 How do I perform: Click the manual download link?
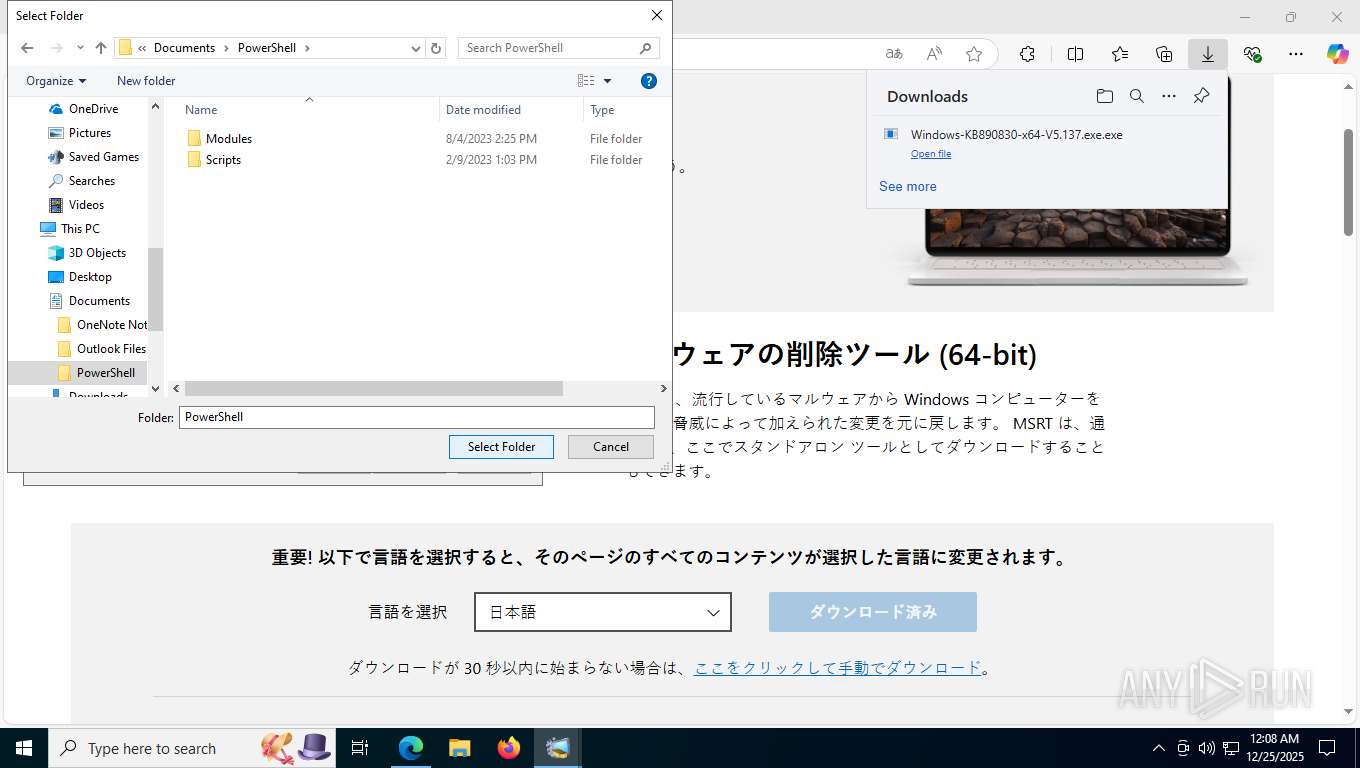(x=838, y=668)
